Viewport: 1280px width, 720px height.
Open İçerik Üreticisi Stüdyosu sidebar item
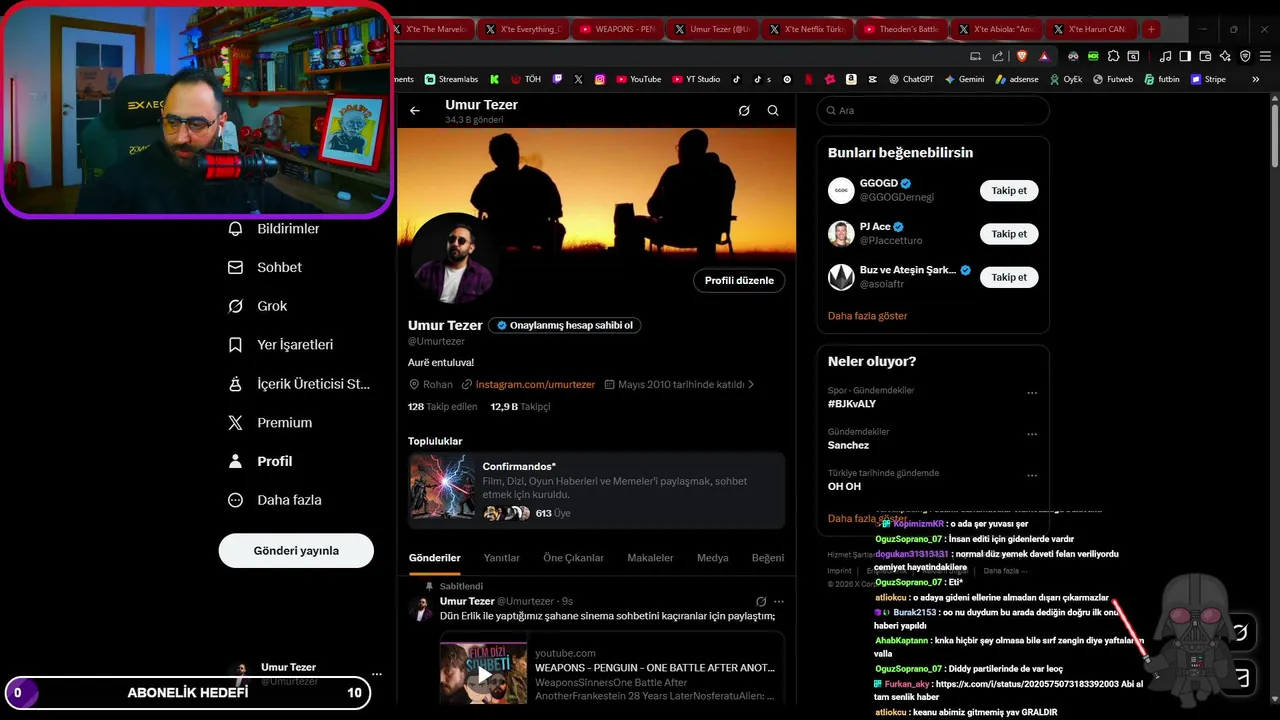point(299,384)
